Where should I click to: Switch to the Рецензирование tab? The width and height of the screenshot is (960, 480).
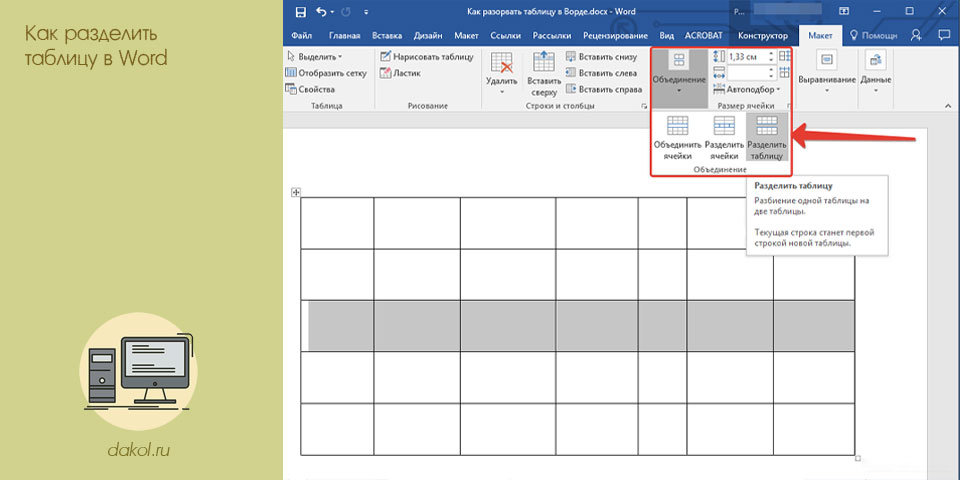click(x=613, y=36)
